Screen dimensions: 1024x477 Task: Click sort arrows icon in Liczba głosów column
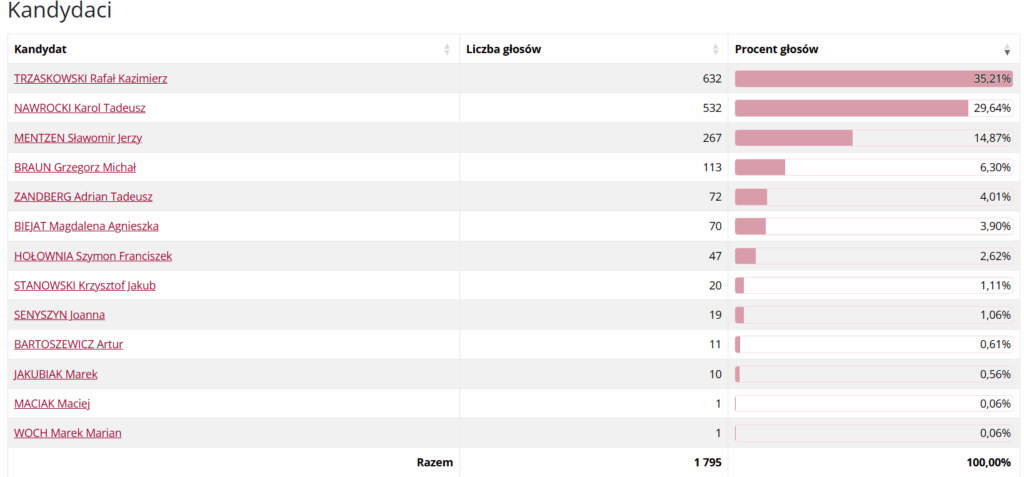coord(715,50)
